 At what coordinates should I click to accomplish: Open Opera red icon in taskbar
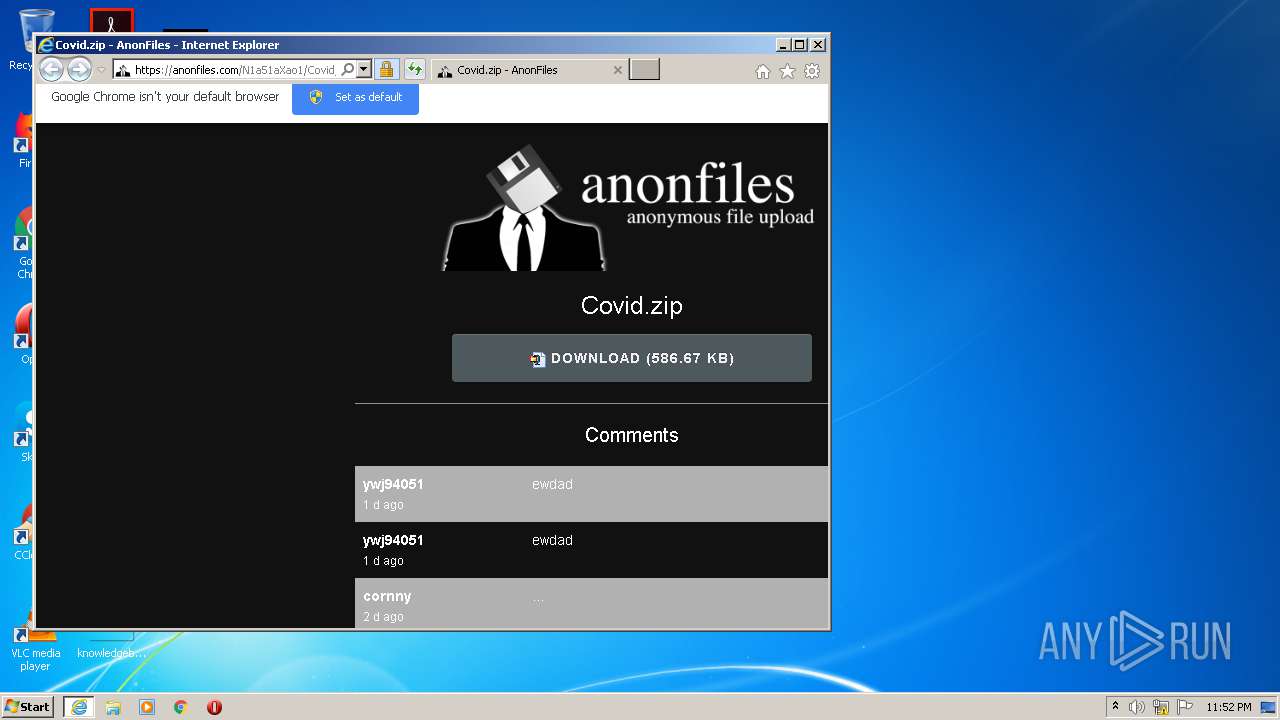[214, 707]
